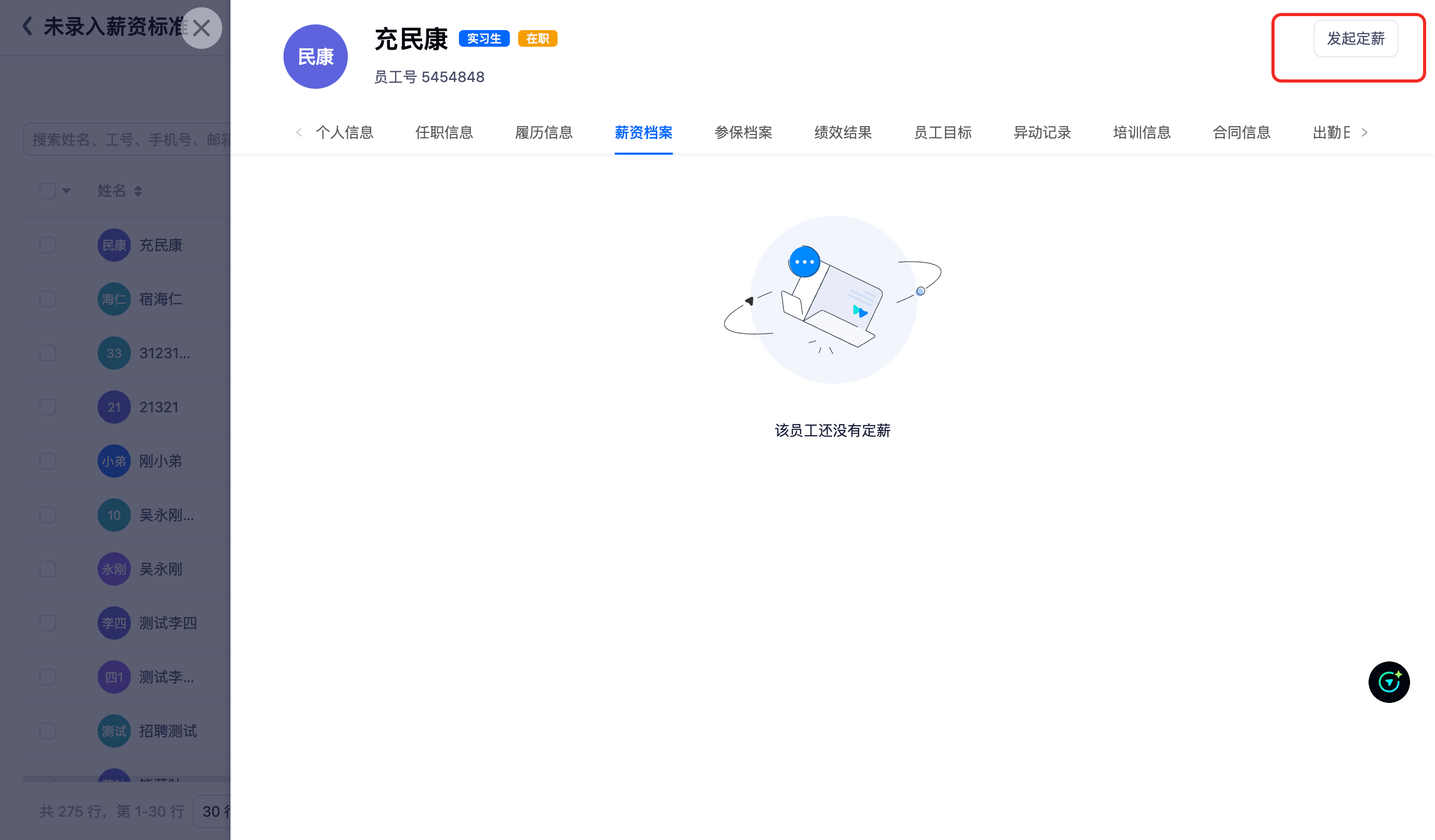This screenshot has height=840, width=1435.
Task: Switch to 绩效结果 tab
Action: [843, 133]
